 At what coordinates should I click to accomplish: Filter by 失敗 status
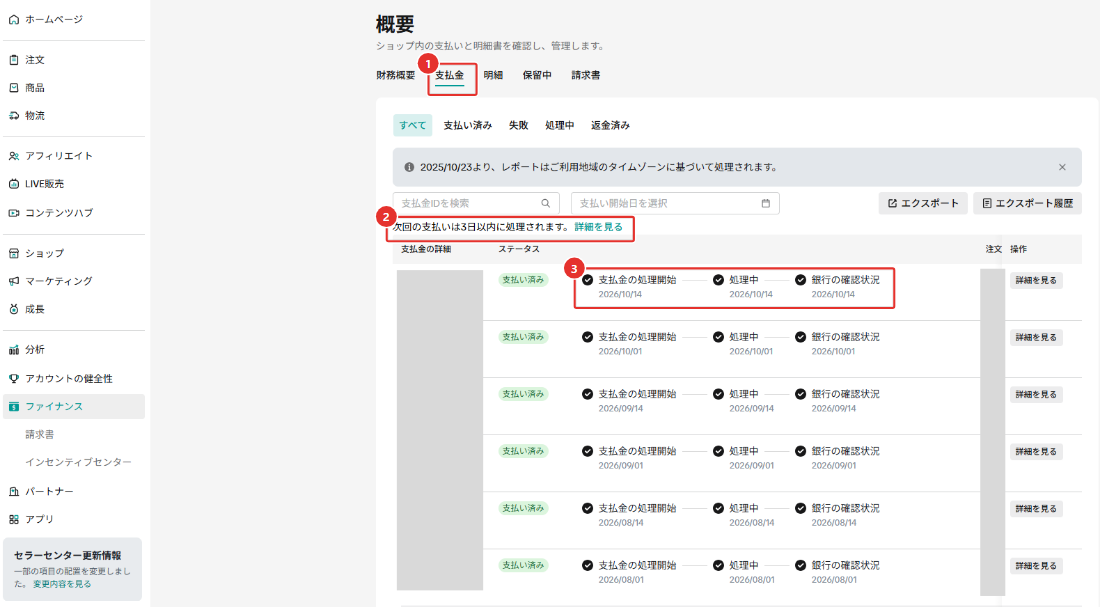pyautogui.click(x=518, y=125)
